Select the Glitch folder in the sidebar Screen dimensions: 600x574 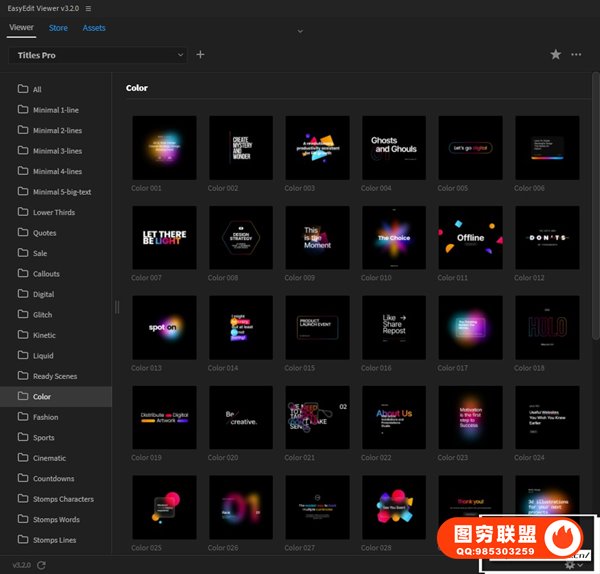pos(46,314)
